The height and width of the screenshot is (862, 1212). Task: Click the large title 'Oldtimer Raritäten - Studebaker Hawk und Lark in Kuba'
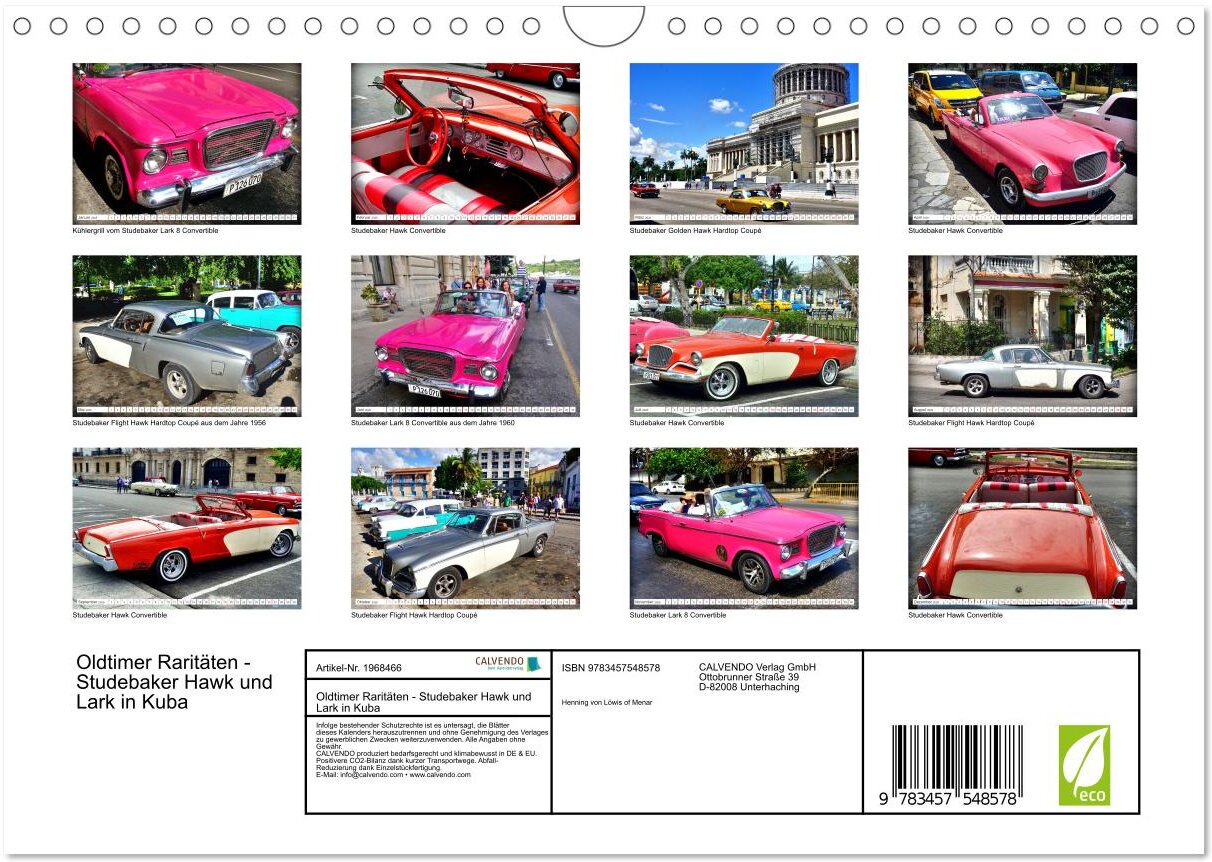[174, 682]
